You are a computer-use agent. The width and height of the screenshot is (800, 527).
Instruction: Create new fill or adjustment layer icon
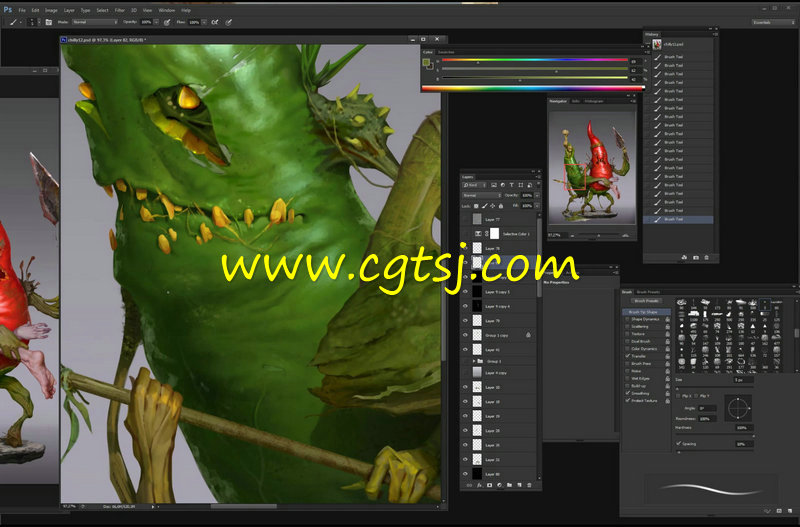(499, 485)
